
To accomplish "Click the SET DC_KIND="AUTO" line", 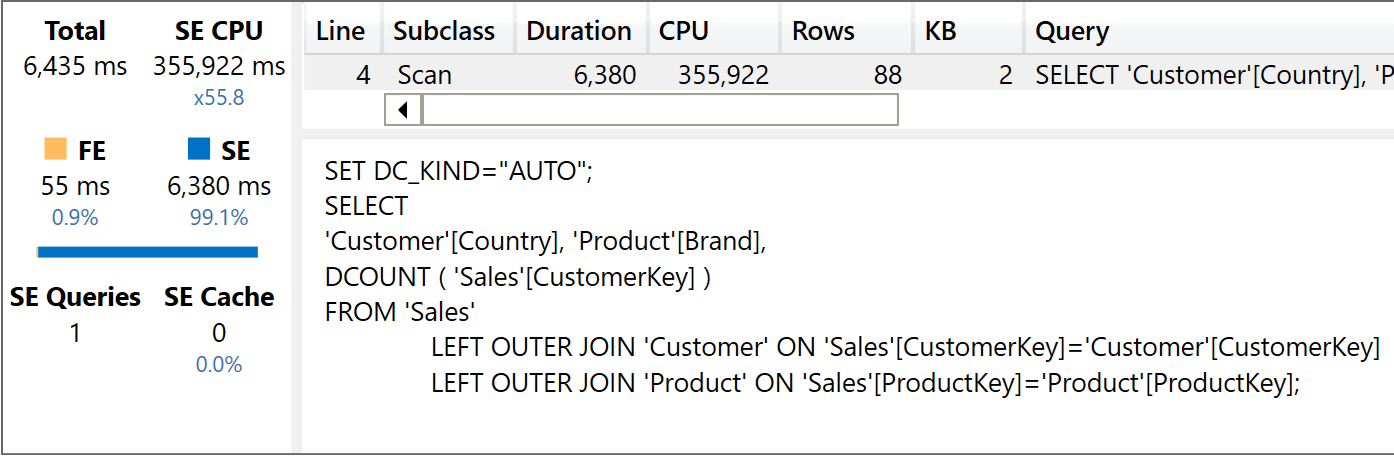I will [459, 171].
